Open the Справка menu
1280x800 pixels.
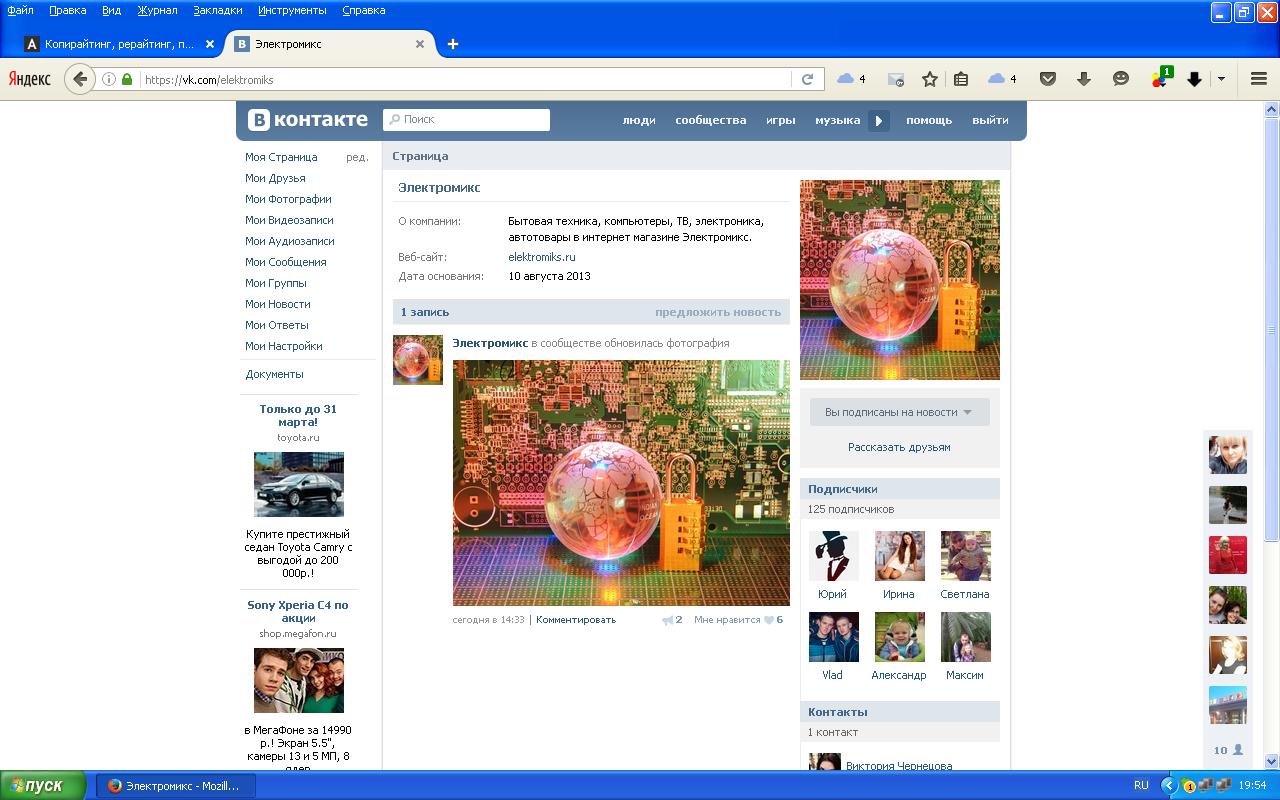pyautogui.click(x=363, y=10)
